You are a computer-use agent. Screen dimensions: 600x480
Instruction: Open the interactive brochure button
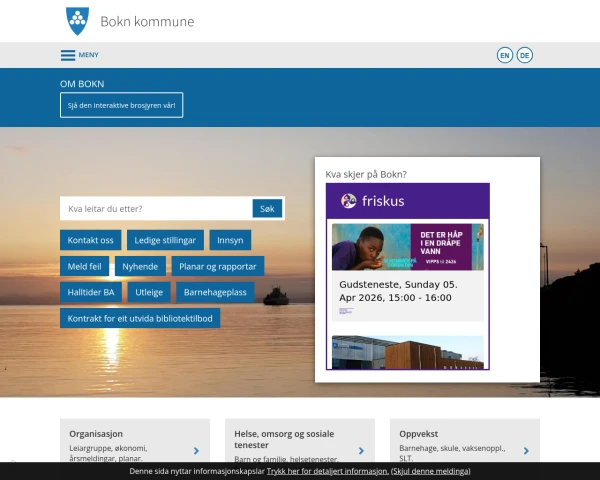122,105
